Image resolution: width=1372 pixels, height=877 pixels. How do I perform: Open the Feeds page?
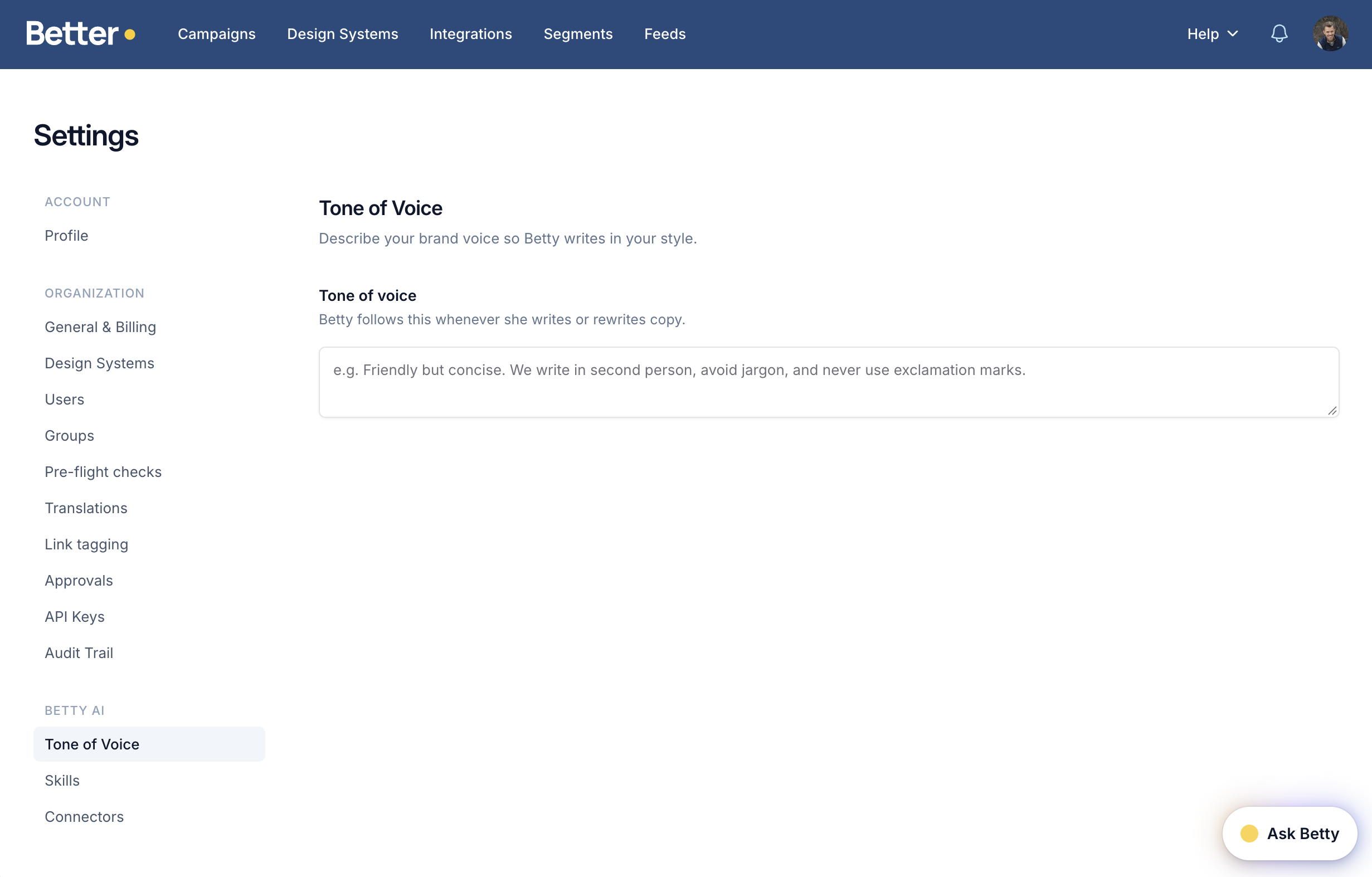tap(665, 34)
